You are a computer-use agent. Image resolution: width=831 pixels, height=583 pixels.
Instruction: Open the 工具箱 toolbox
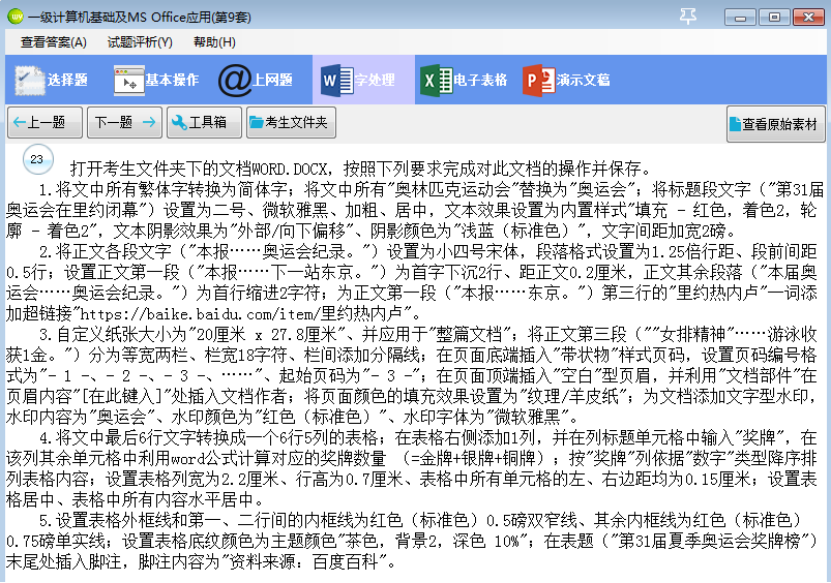coord(204,122)
